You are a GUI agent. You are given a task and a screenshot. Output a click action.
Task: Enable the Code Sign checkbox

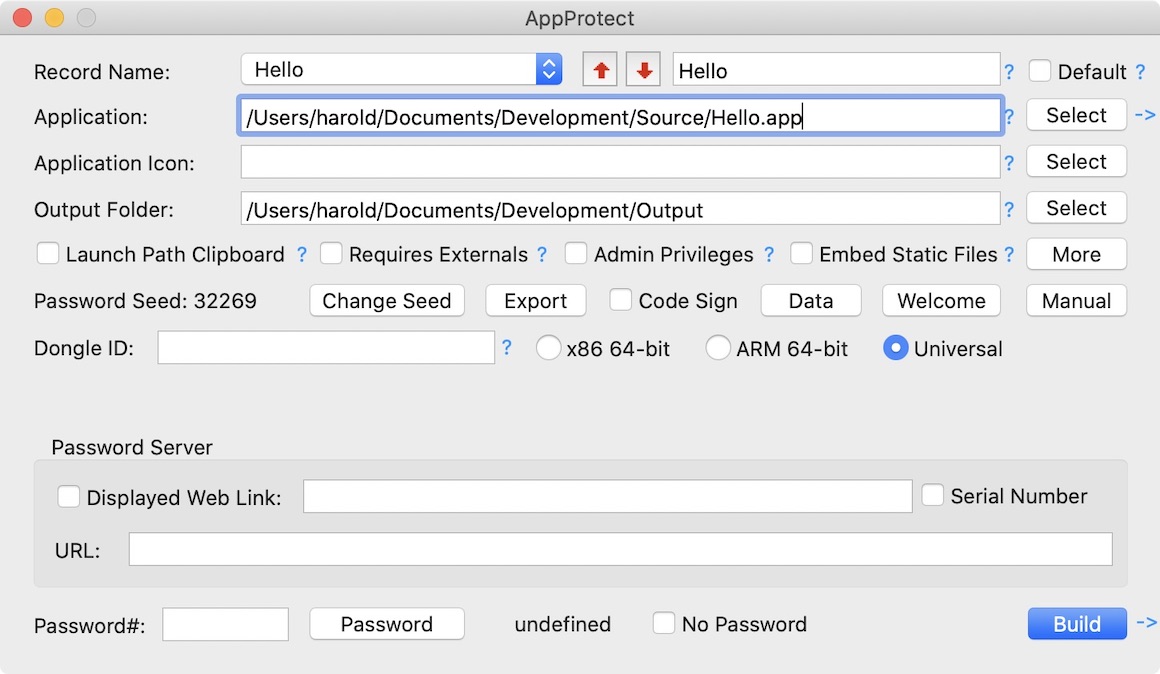click(x=621, y=300)
